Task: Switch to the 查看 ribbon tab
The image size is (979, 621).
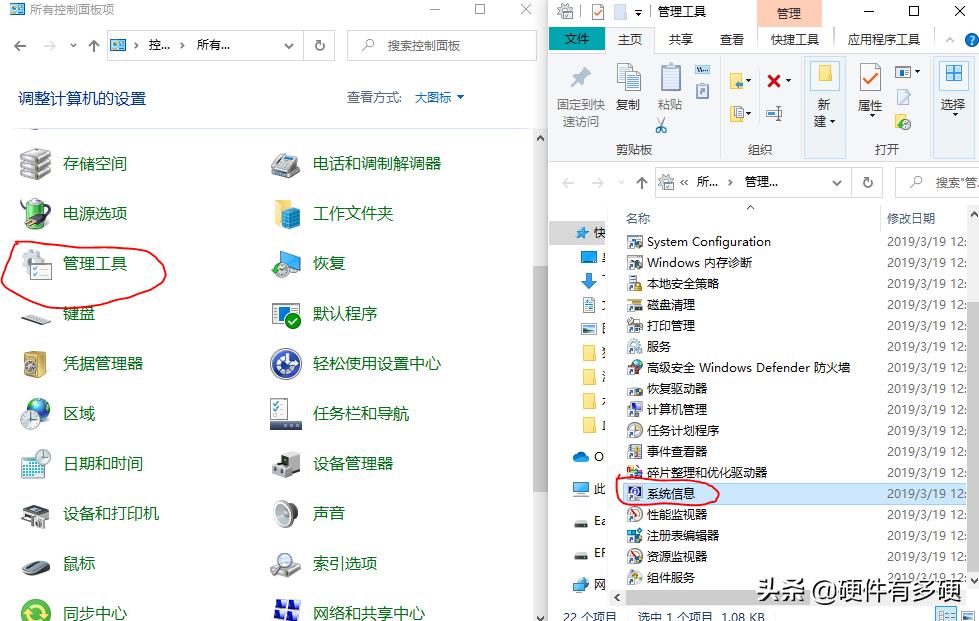Action: [x=732, y=38]
